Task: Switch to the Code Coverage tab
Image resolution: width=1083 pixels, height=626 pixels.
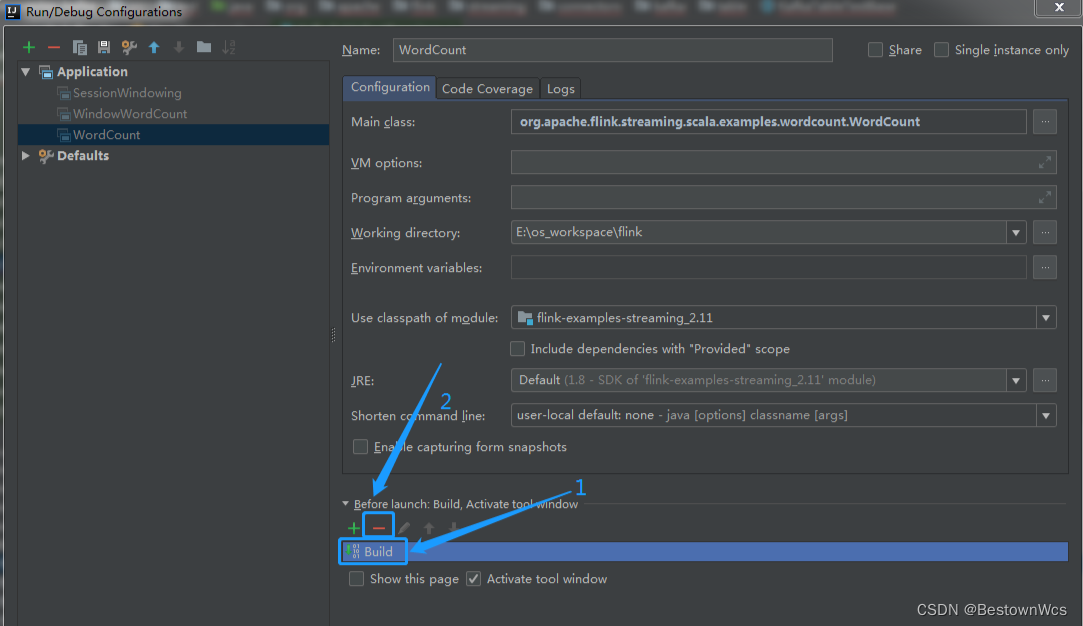Action: pos(487,88)
